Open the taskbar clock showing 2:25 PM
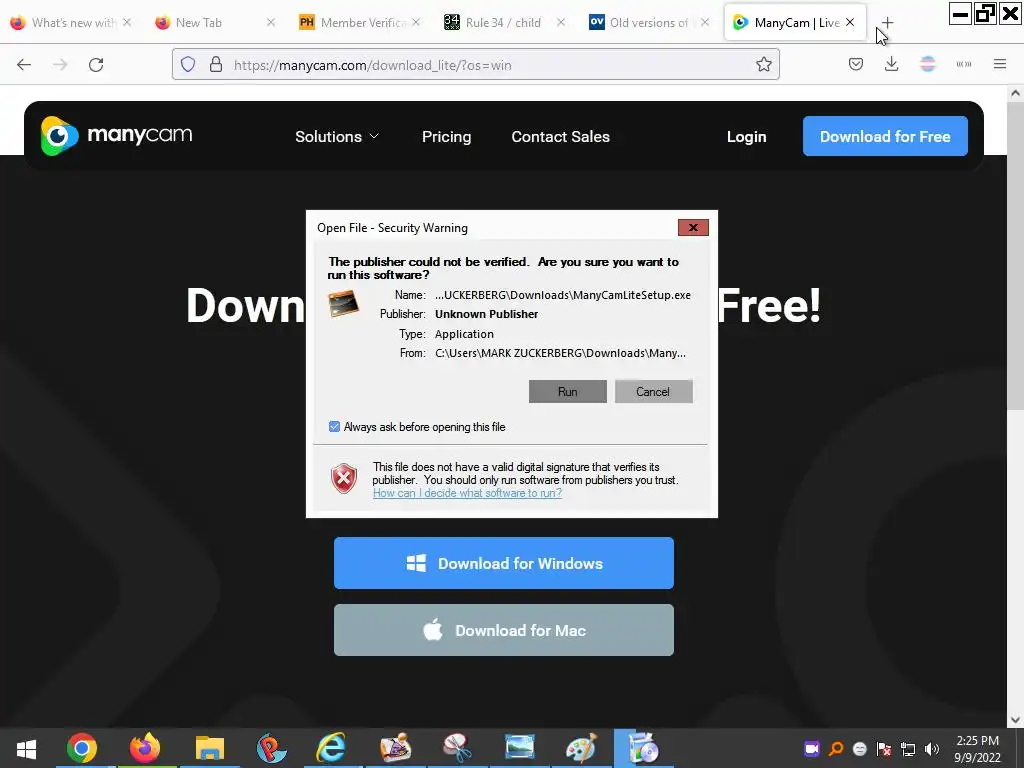Viewport: 1024px width, 768px height. click(977, 748)
